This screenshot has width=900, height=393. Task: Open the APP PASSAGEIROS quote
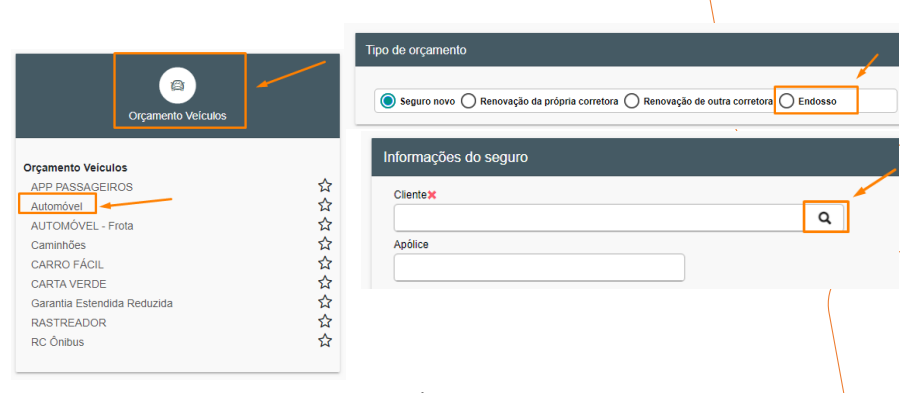[82, 187]
